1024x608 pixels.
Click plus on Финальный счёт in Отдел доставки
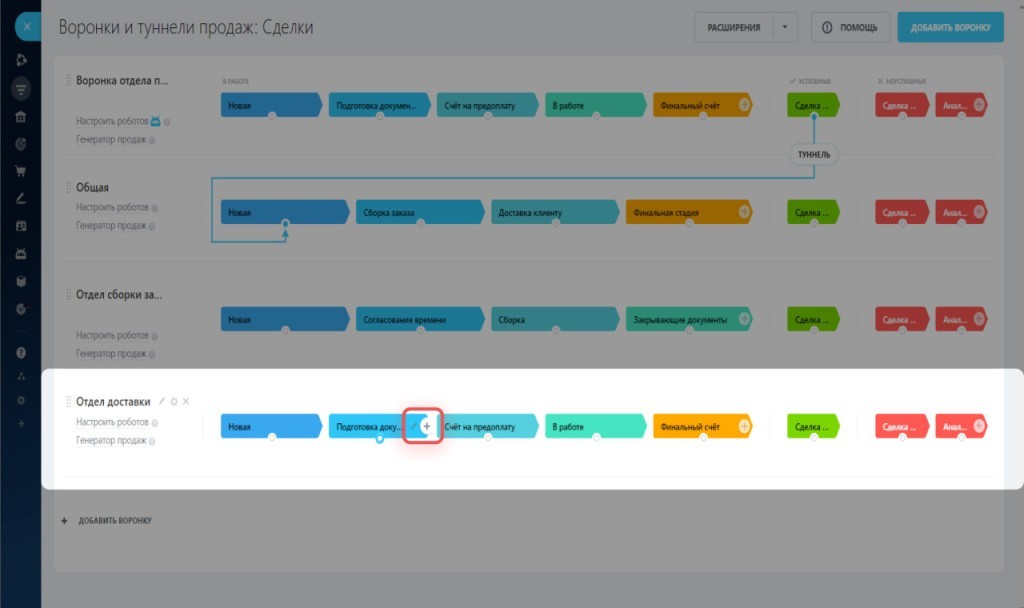pos(744,427)
